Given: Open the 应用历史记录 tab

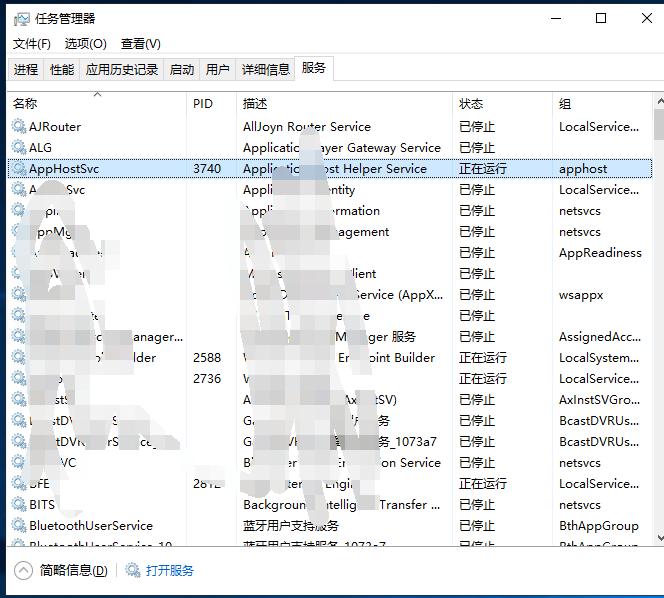Looking at the screenshot, I should tap(122, 70).
